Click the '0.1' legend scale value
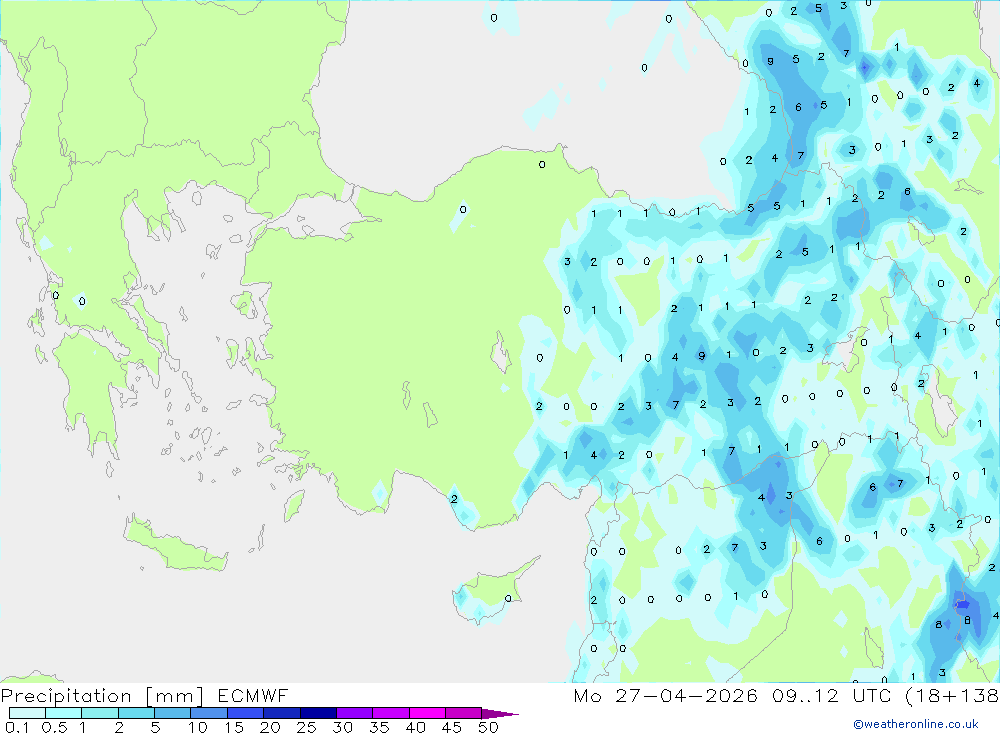1000x733 pixels. pyautogui.click(x=17, y=727)
